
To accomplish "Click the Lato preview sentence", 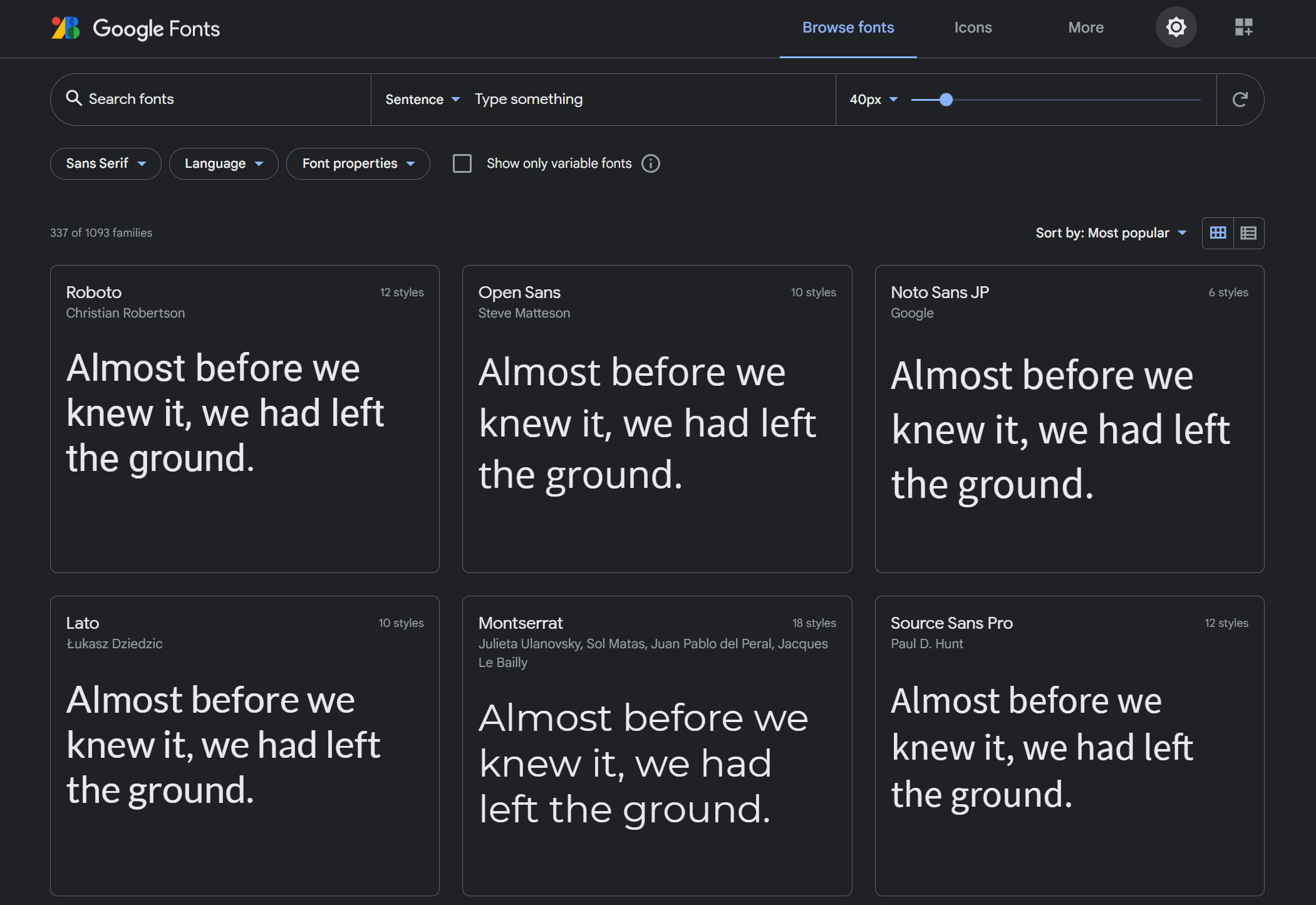I will (224, 745).
